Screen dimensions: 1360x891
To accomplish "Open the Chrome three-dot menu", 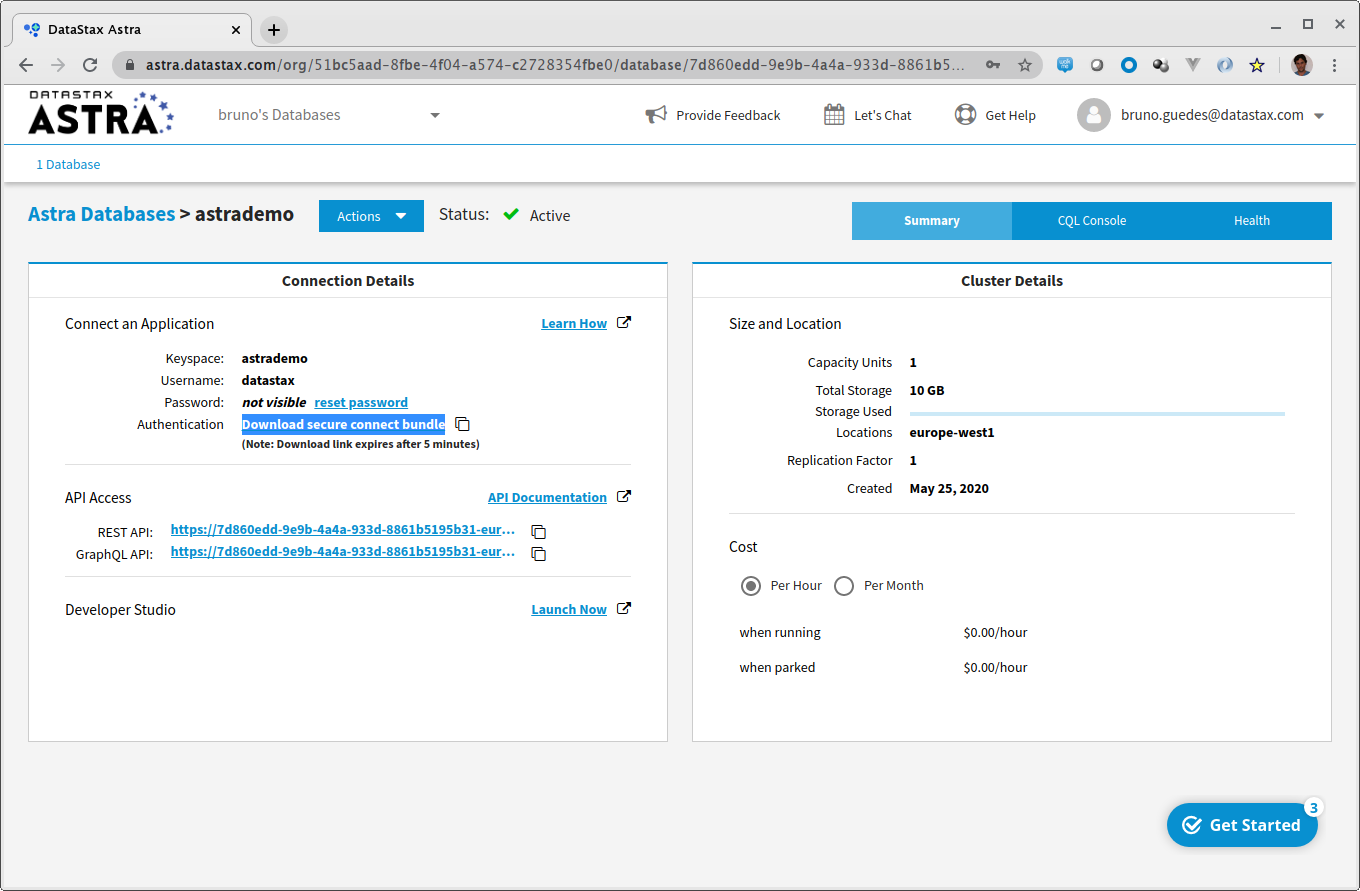I will tap(1334, 65).
